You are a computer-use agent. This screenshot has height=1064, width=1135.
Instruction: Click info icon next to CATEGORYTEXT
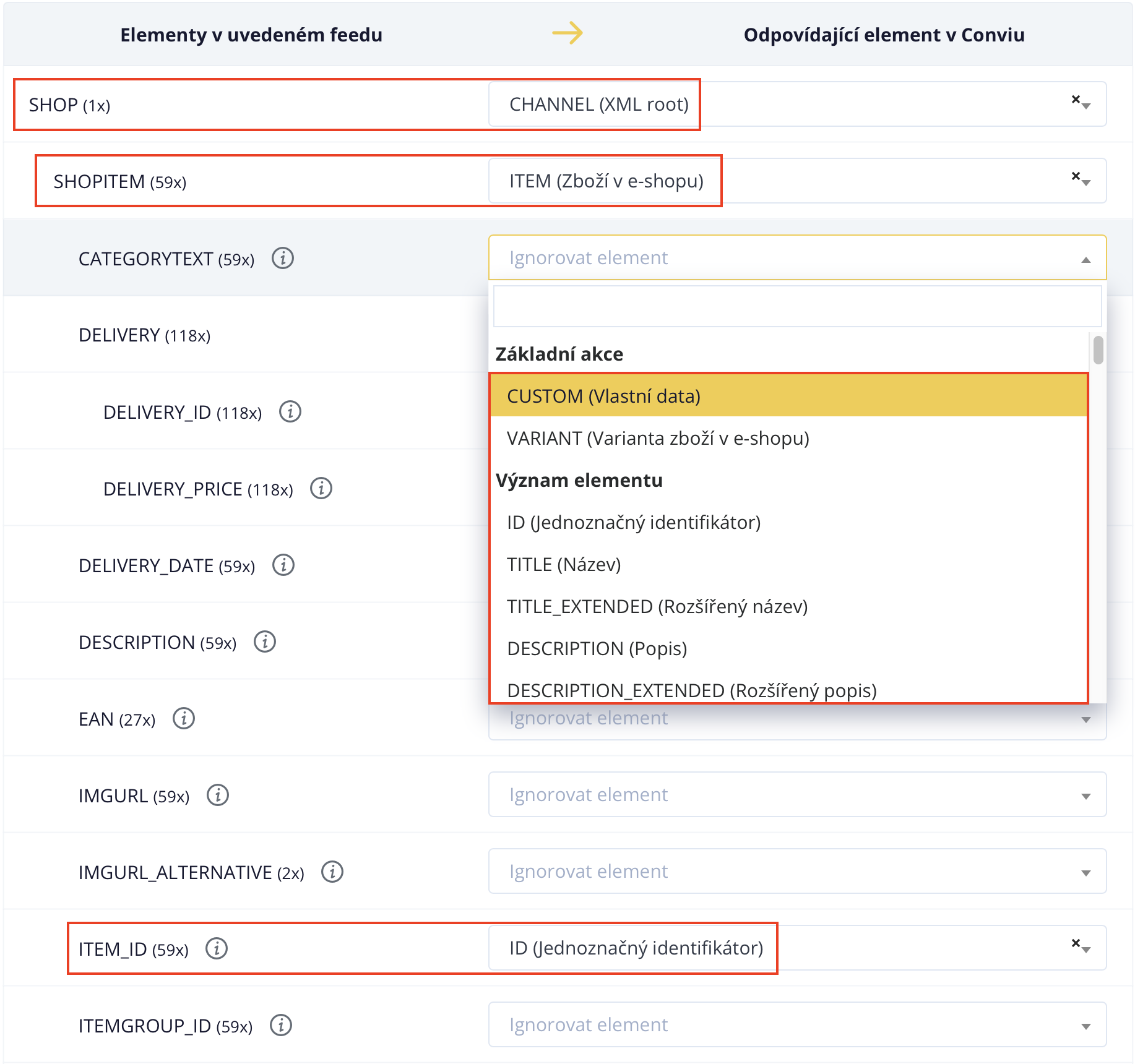283,258
